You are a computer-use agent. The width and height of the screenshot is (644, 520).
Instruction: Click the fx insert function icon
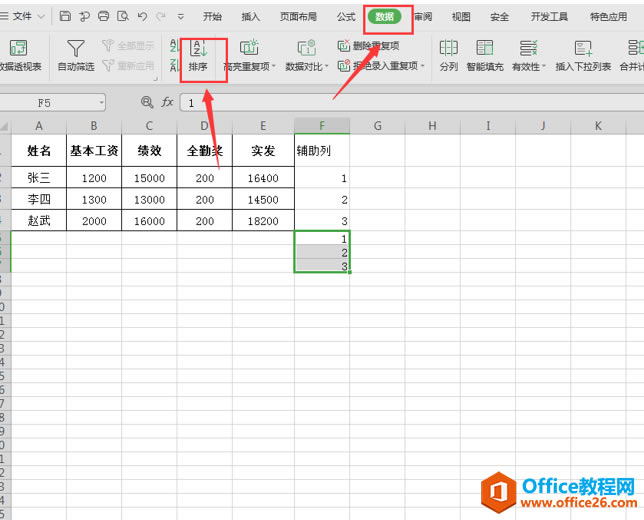point(167,102)
